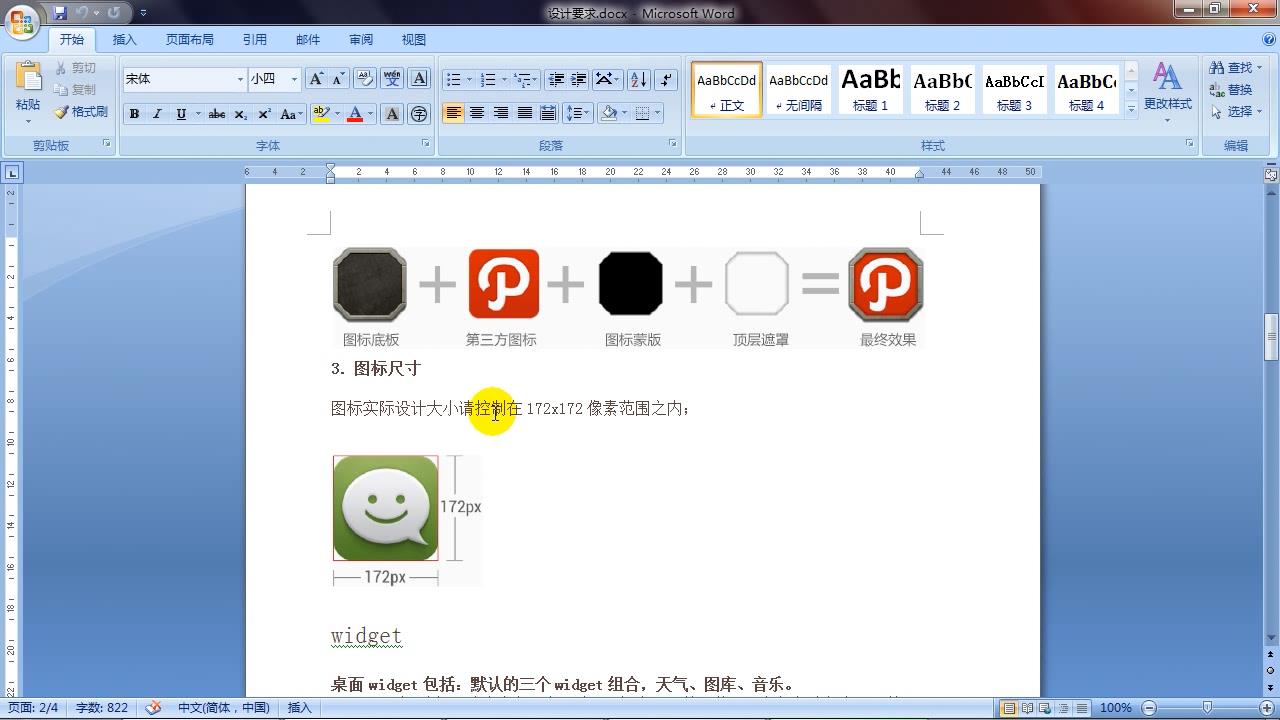Expand the styles gallery
Screen dimensions: 1280x720
(x=1131, y=110)
